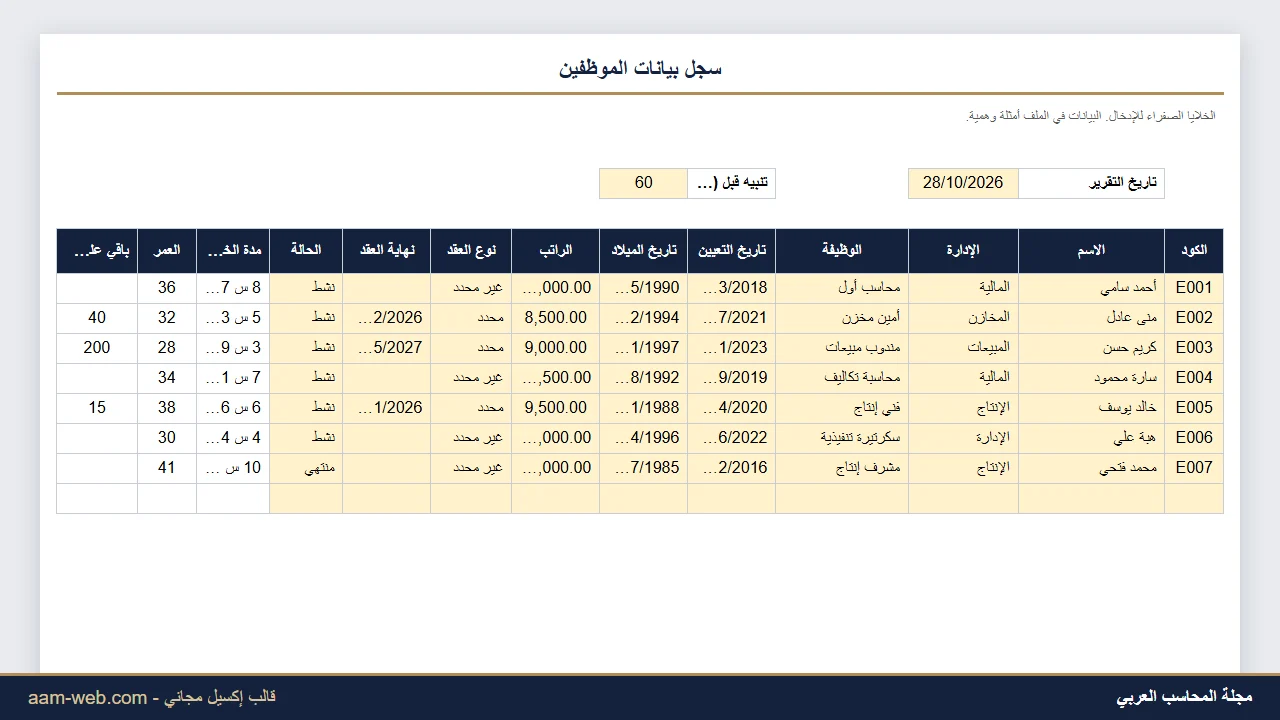Click the salary cell 9,000.00
Image resolution: width=1280 pixels, height=720 pixels.
[555, 348]
